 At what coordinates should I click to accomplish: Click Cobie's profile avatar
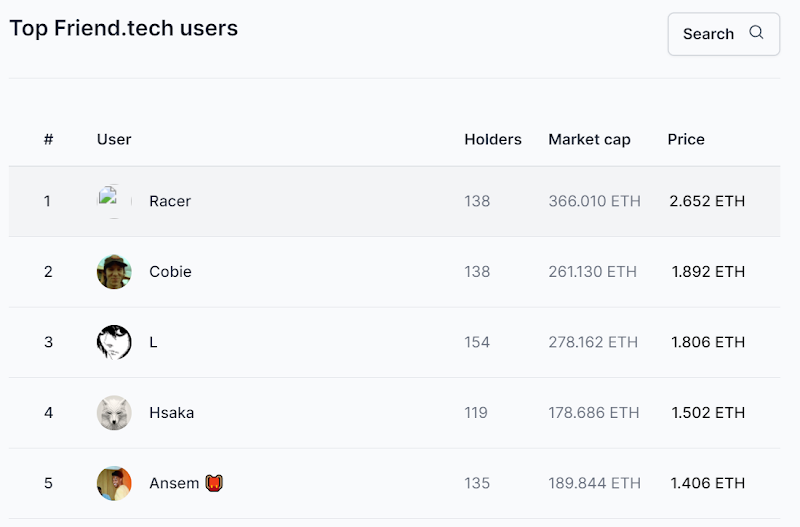pos(114,272)
